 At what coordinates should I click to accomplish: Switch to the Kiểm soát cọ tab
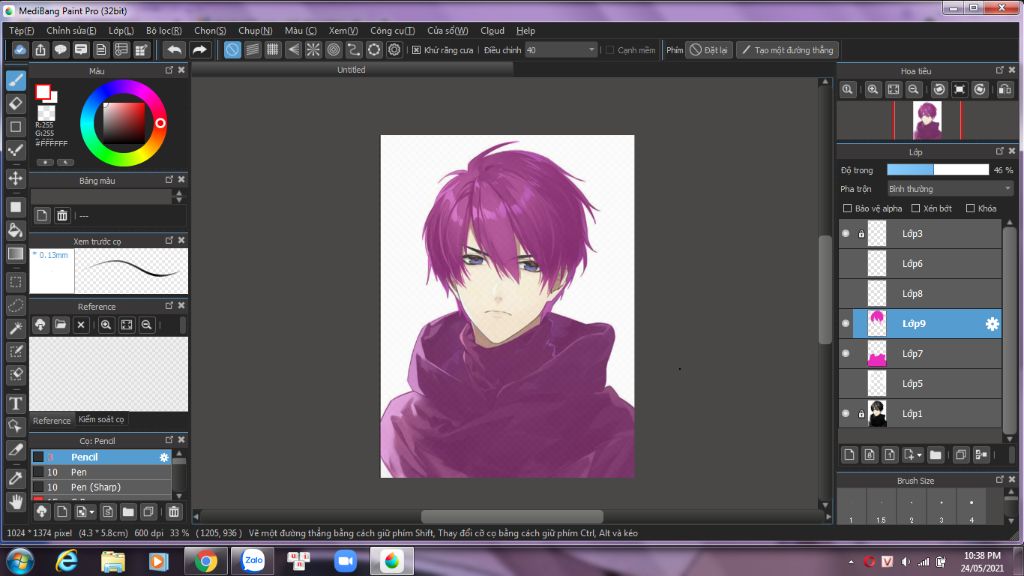101,419
